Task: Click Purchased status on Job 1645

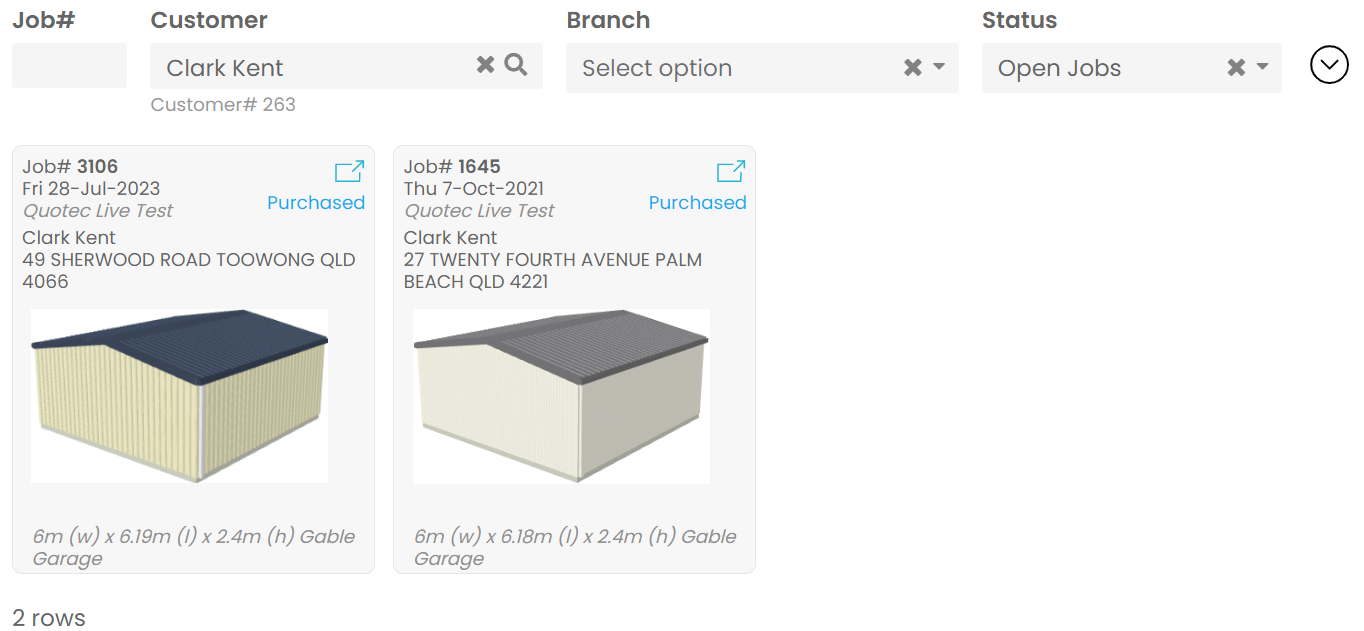Action: tap(697, 203)
